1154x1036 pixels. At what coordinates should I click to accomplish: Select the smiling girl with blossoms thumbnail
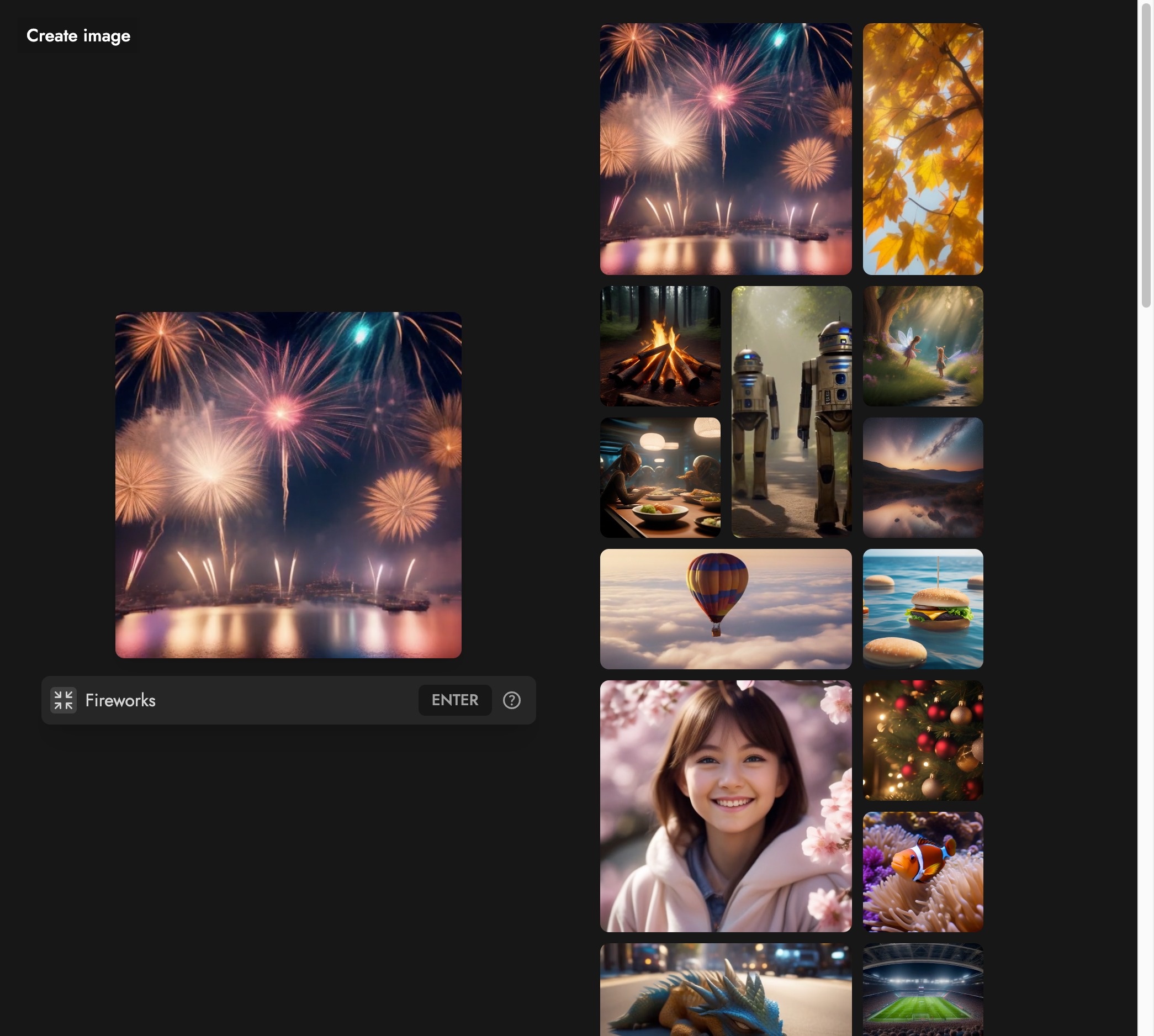[x=726, y=806]
